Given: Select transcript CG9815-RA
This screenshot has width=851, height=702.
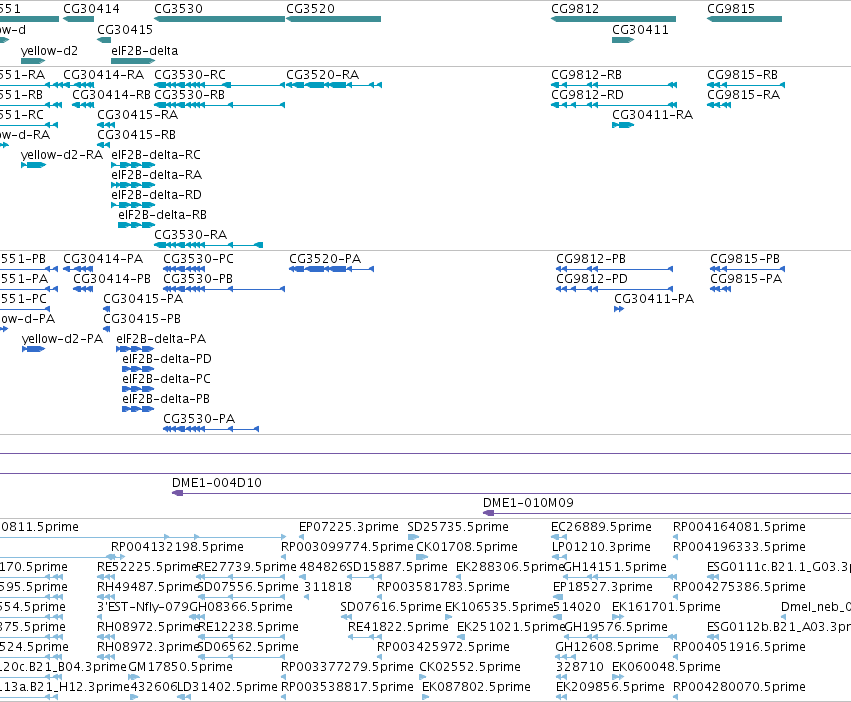Looking at the screenshot, I should click(x=743, y=95).
